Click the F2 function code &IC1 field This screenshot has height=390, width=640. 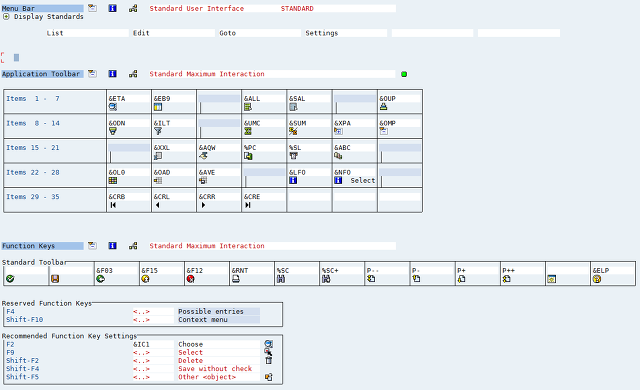(x=153, y=344)
